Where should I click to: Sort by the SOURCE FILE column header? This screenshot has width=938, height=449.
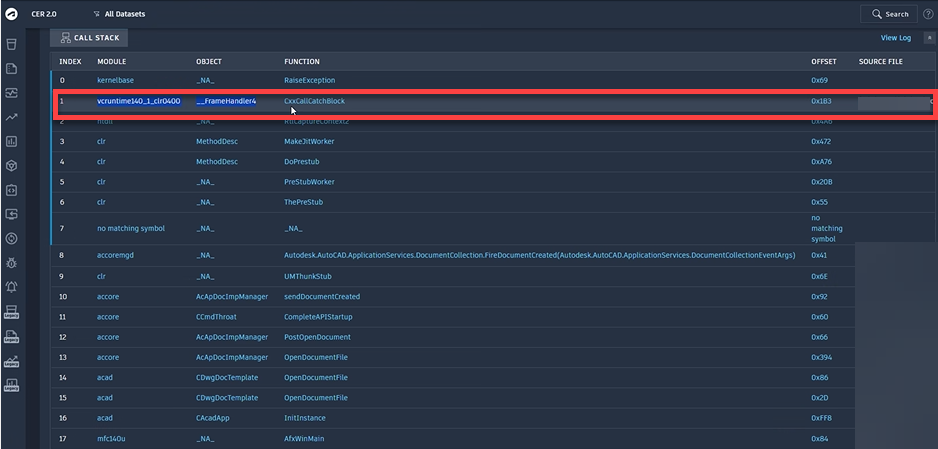[881, 62]
